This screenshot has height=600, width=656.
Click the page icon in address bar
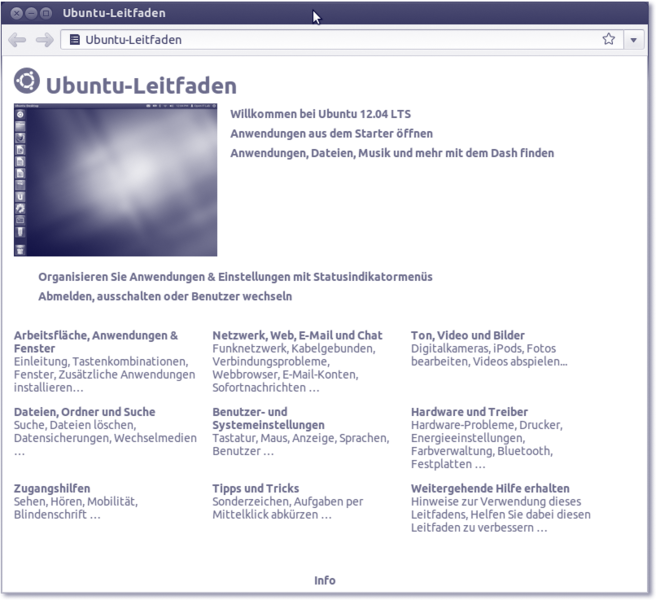[x=75, y=40]
